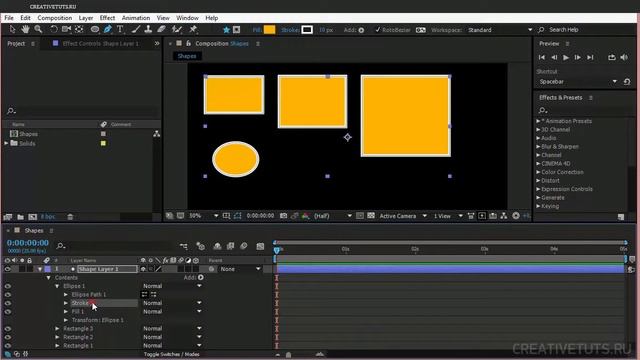Select the Hand tool
The height and width of the screenshot is (360, 640).
(25, 29)
